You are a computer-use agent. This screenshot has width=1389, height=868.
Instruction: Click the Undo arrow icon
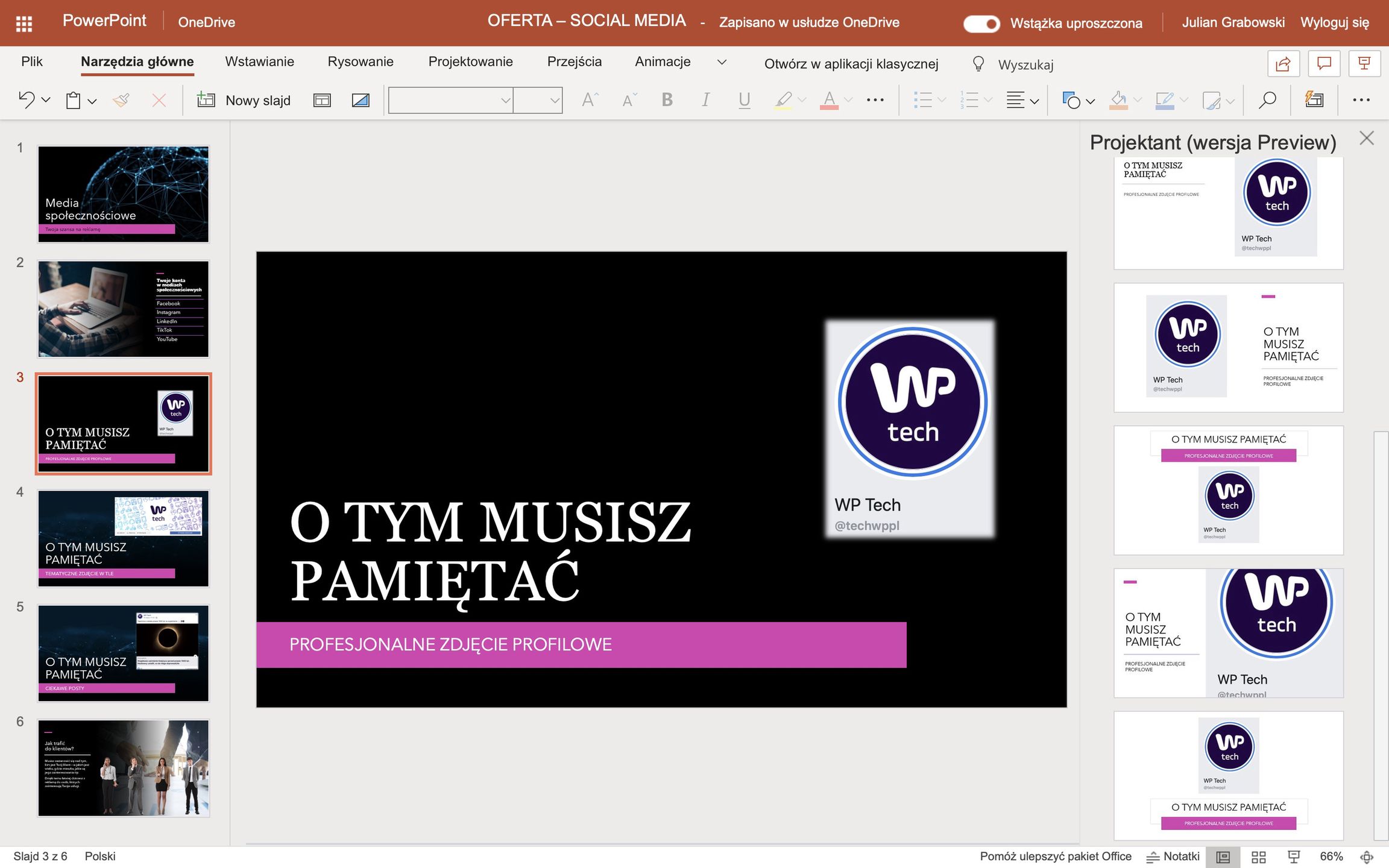[26, 100]
